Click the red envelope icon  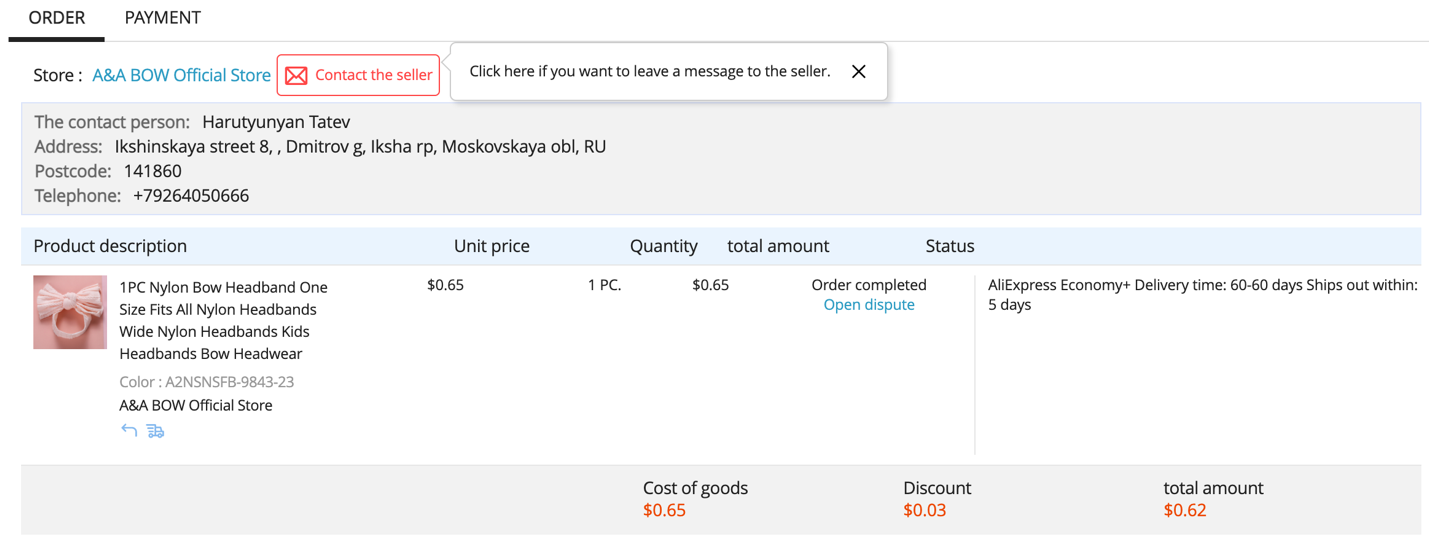pyautogui.click(x=296, y=76)
